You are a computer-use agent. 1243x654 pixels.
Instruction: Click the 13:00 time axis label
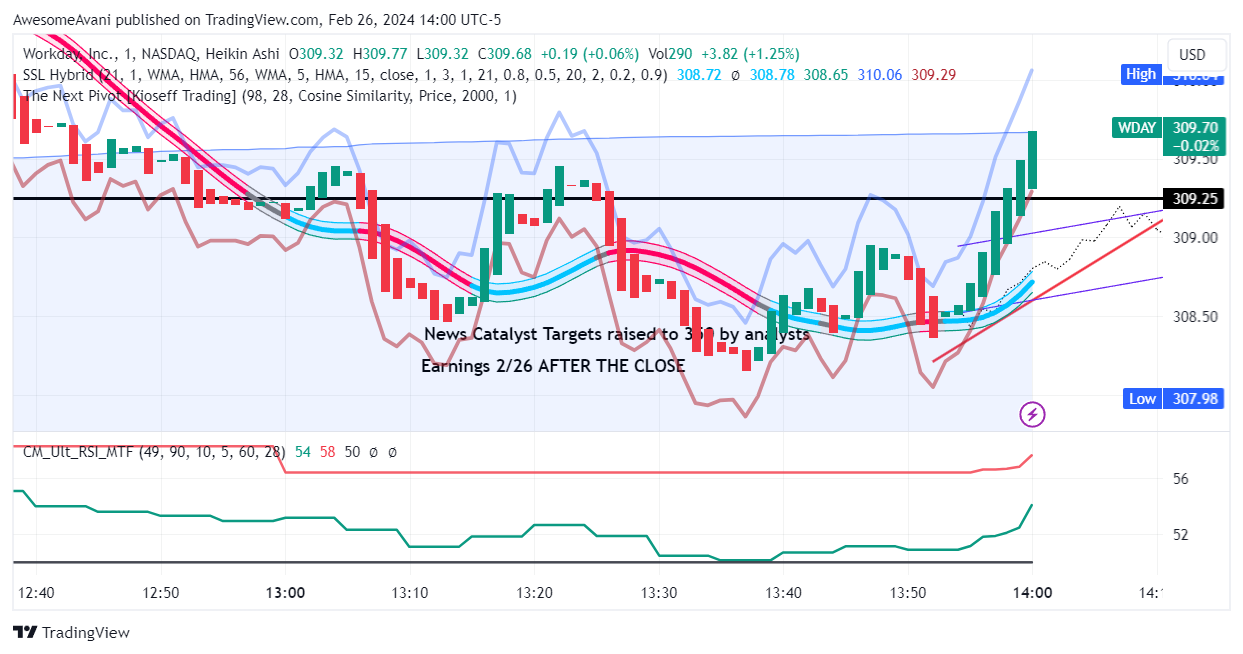pyautogui.click(x=285, y=593)
